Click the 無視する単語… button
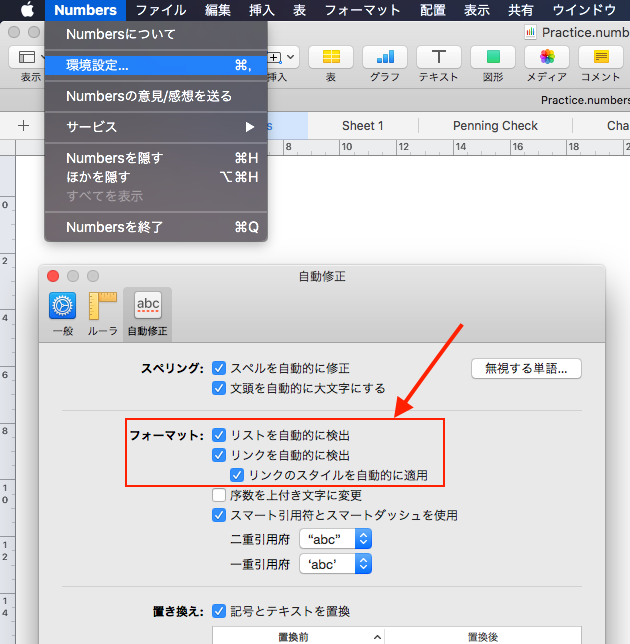 (x=526, y=368)
